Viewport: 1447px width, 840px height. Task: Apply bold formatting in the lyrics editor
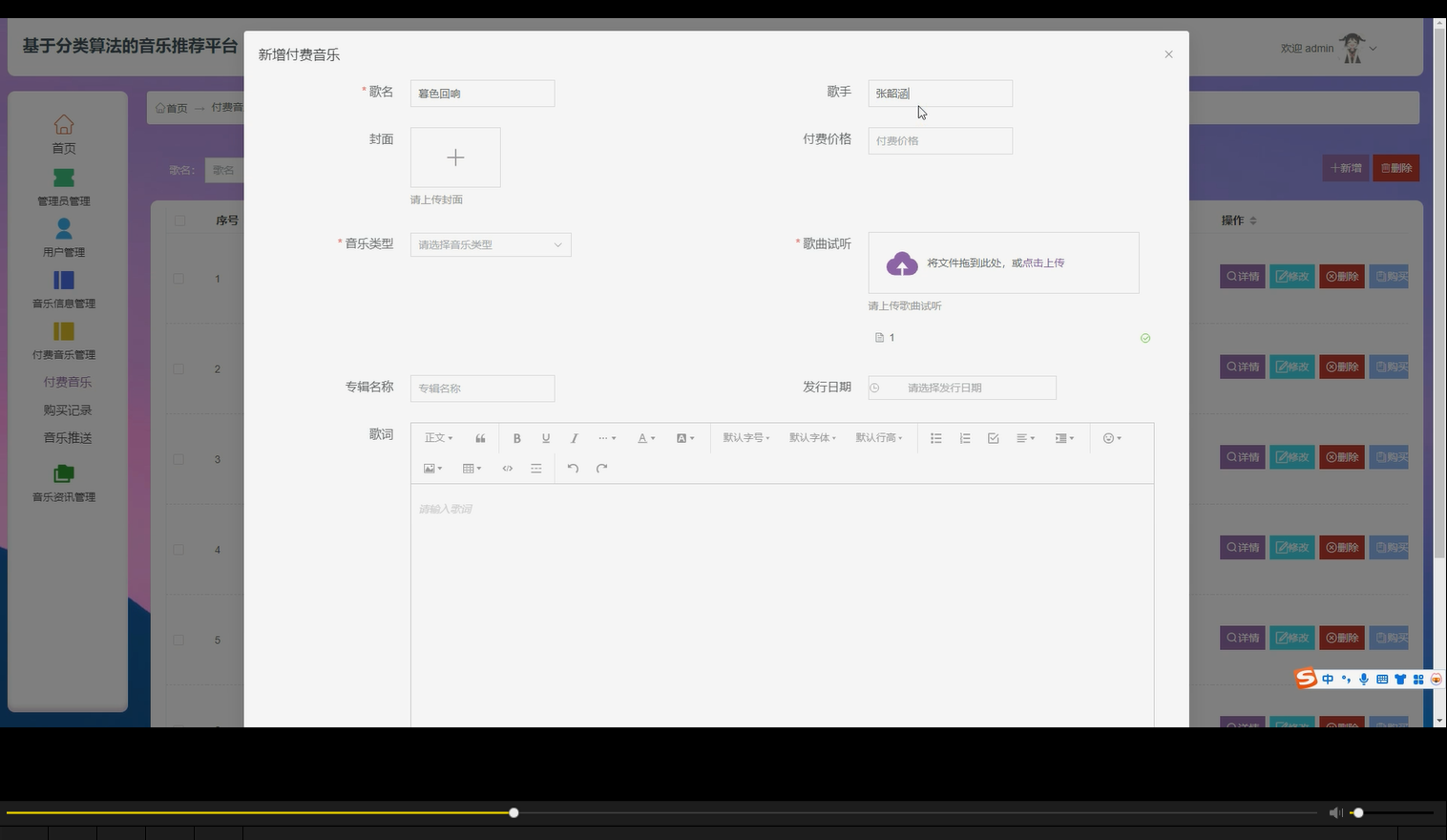coord(516,438)
